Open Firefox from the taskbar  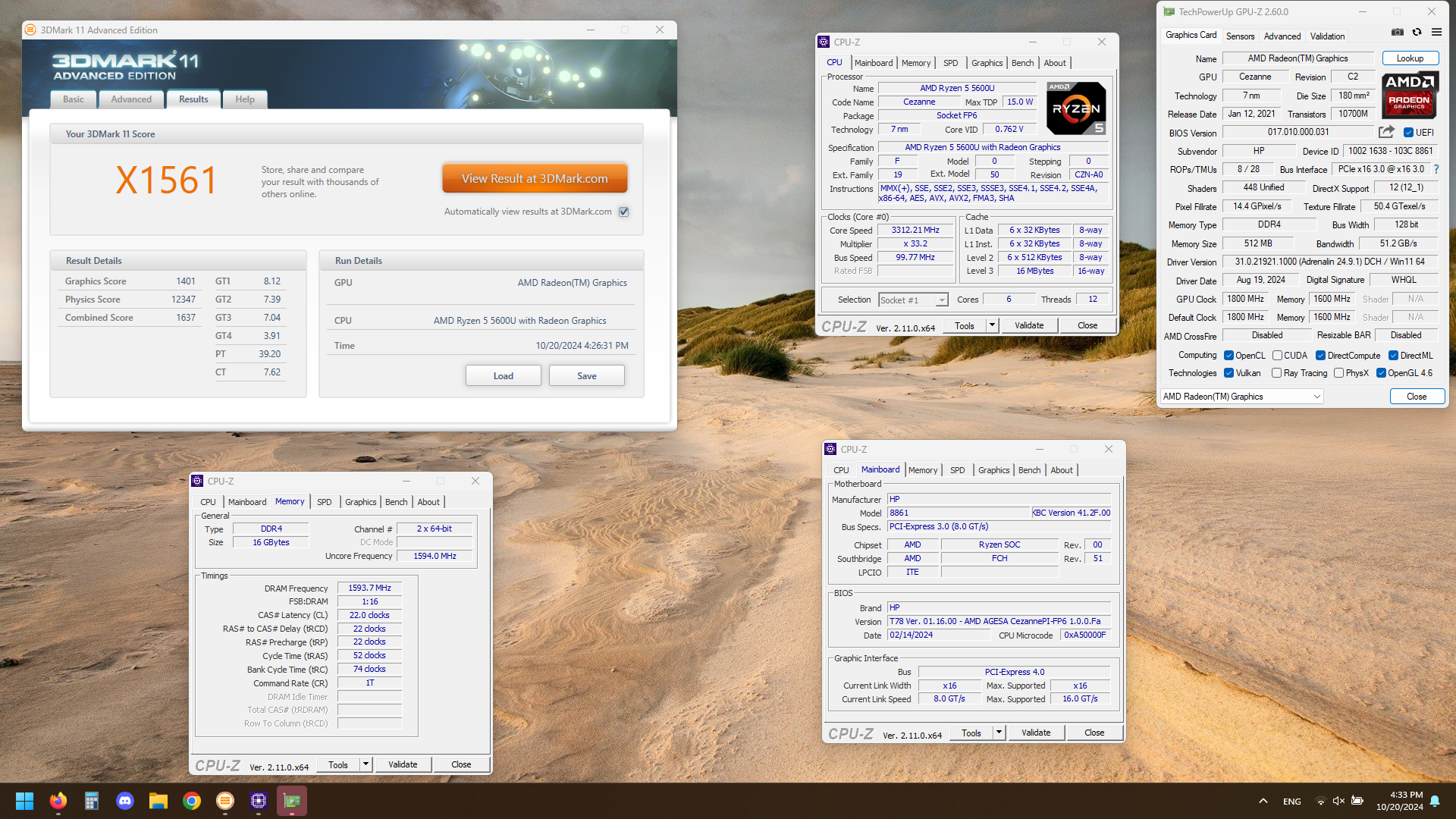click(x=58, y=801)
